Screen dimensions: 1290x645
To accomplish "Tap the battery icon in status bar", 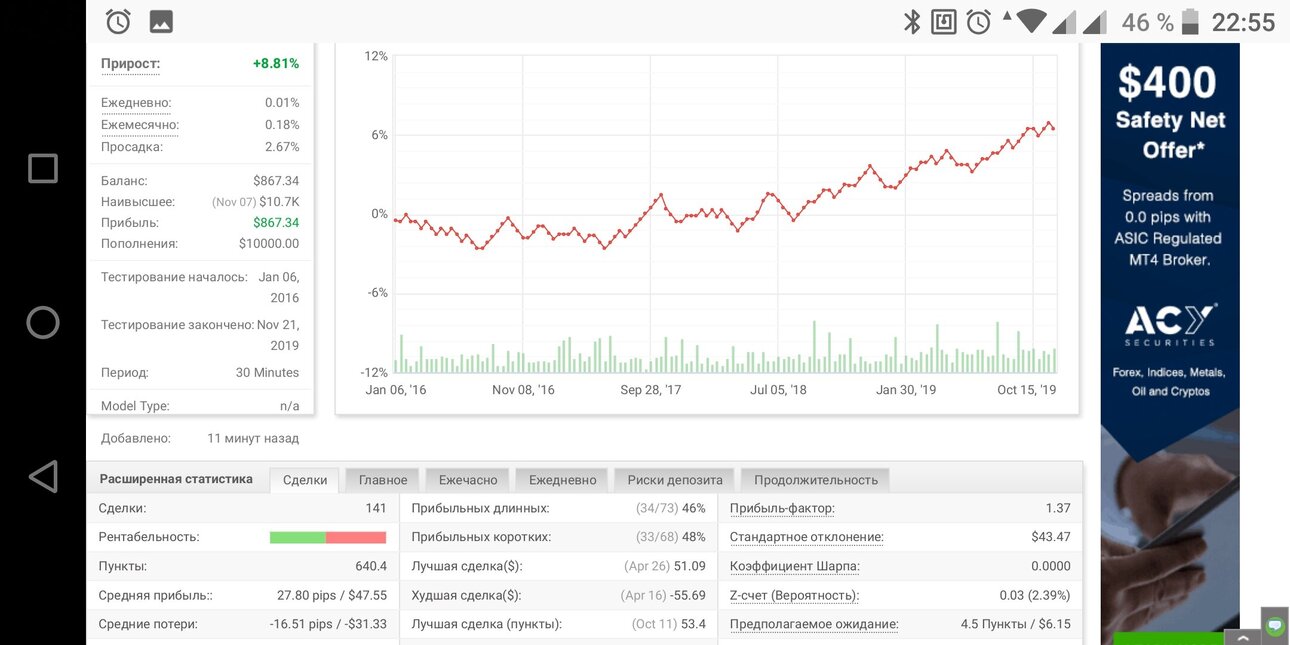I will pyautogui.click(x=1190, y=21).
